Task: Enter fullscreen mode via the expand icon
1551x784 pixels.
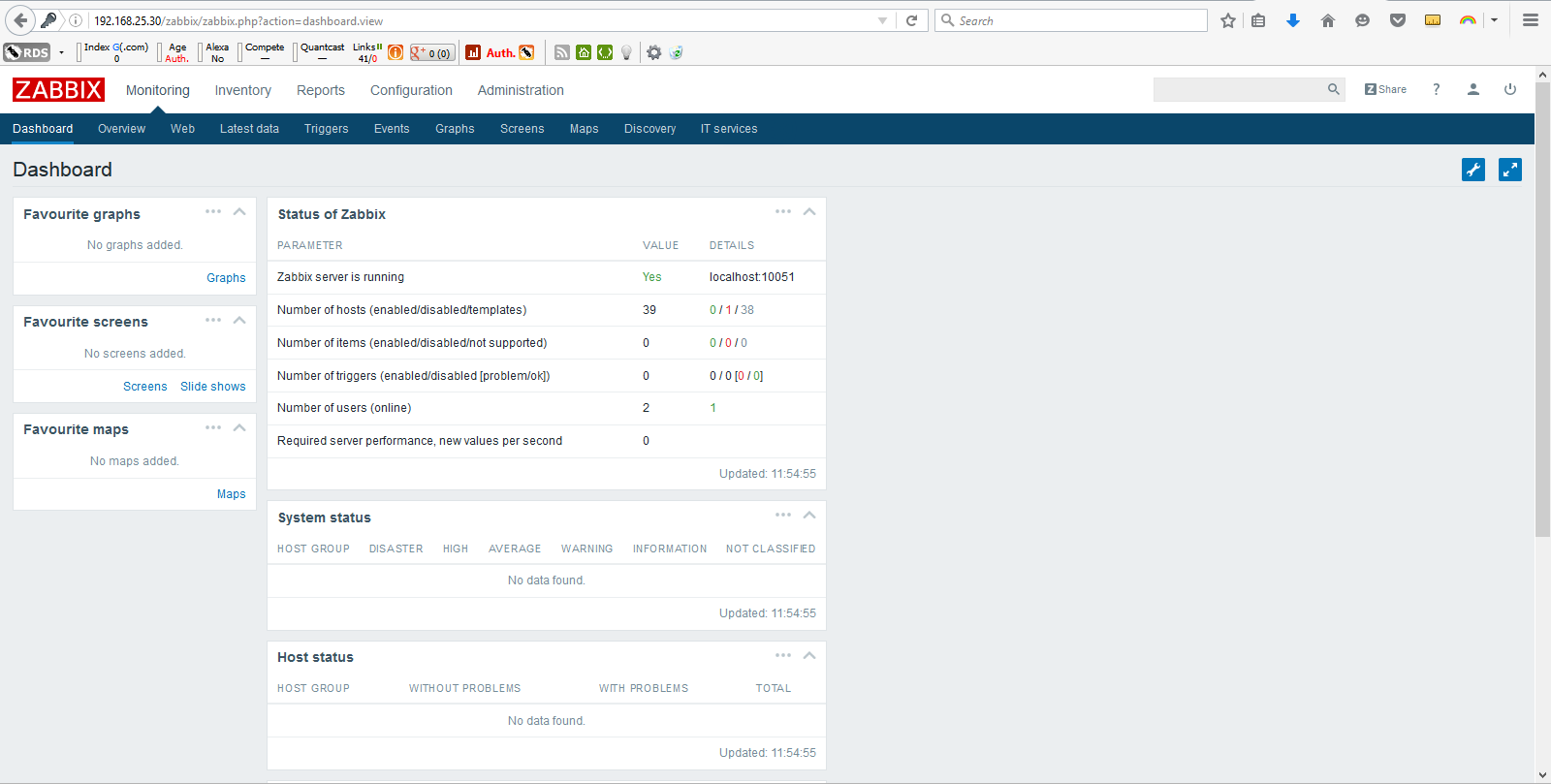Action: pos(1509,170)
